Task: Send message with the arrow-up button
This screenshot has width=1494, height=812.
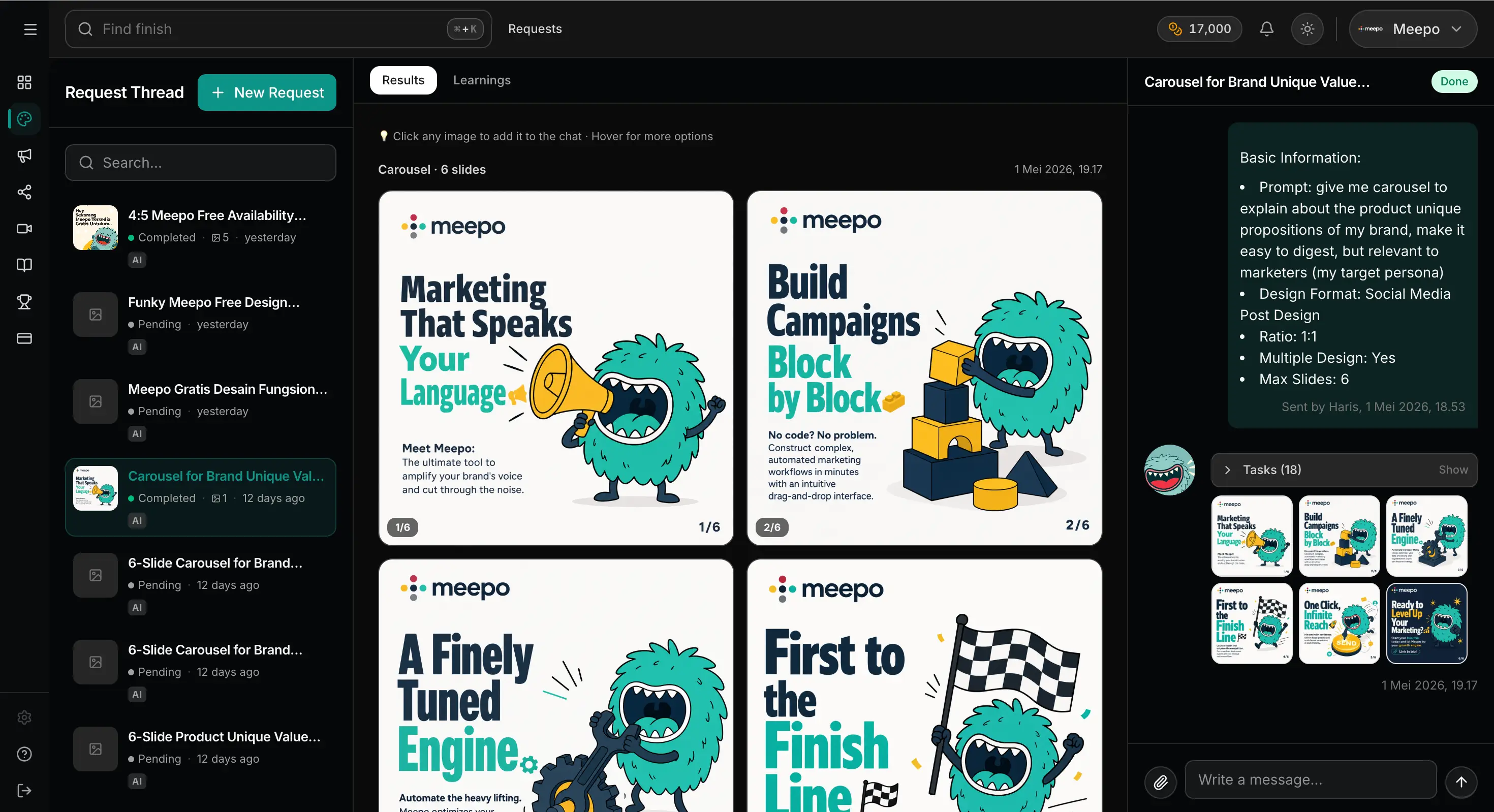Action: [1461, 782]
